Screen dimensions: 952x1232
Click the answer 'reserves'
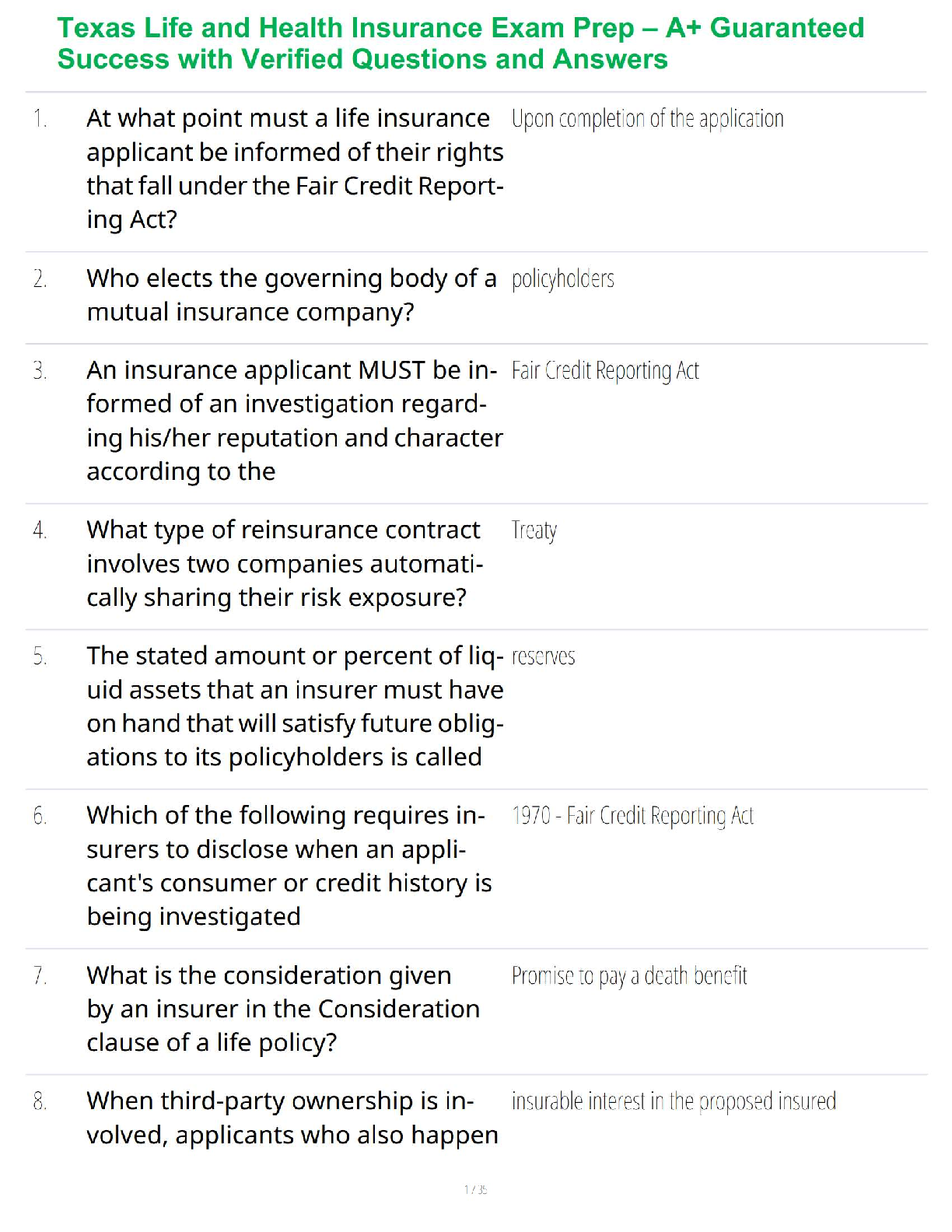pos(543,657)
